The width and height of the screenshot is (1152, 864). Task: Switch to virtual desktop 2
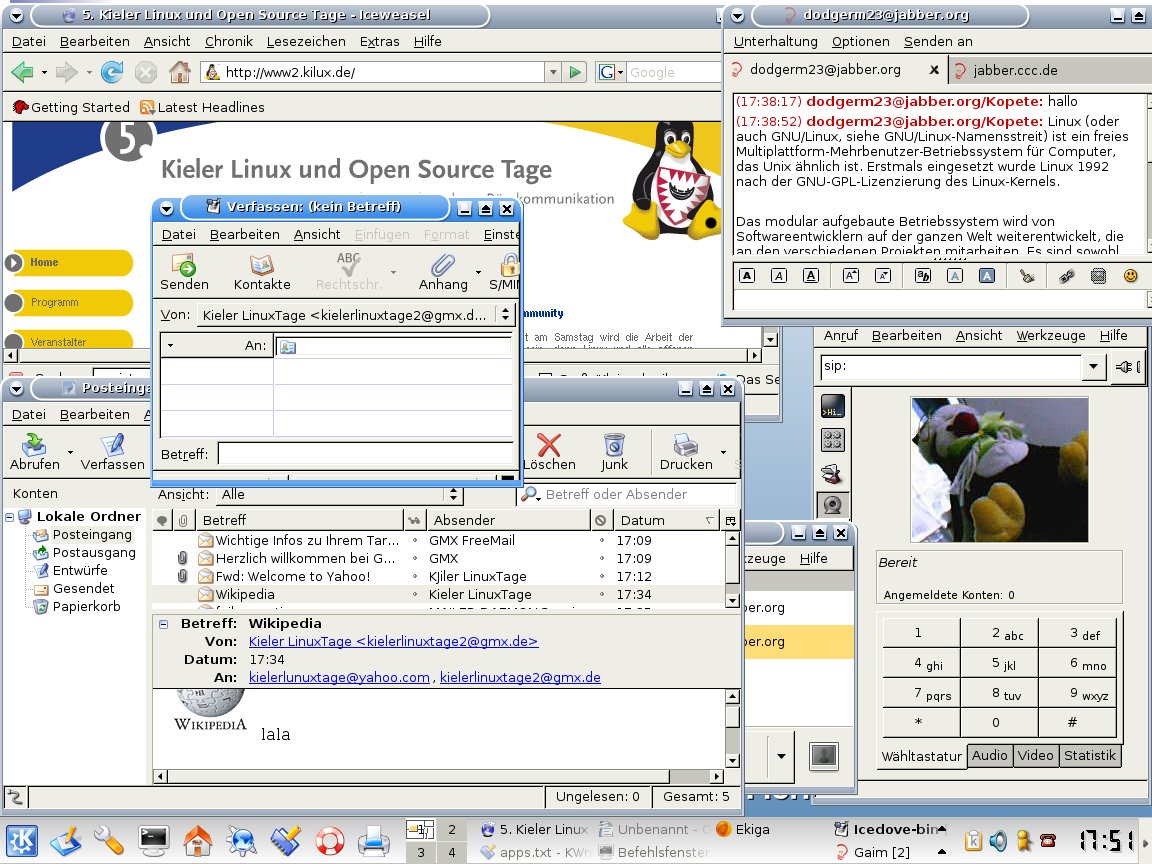point(452,829)
